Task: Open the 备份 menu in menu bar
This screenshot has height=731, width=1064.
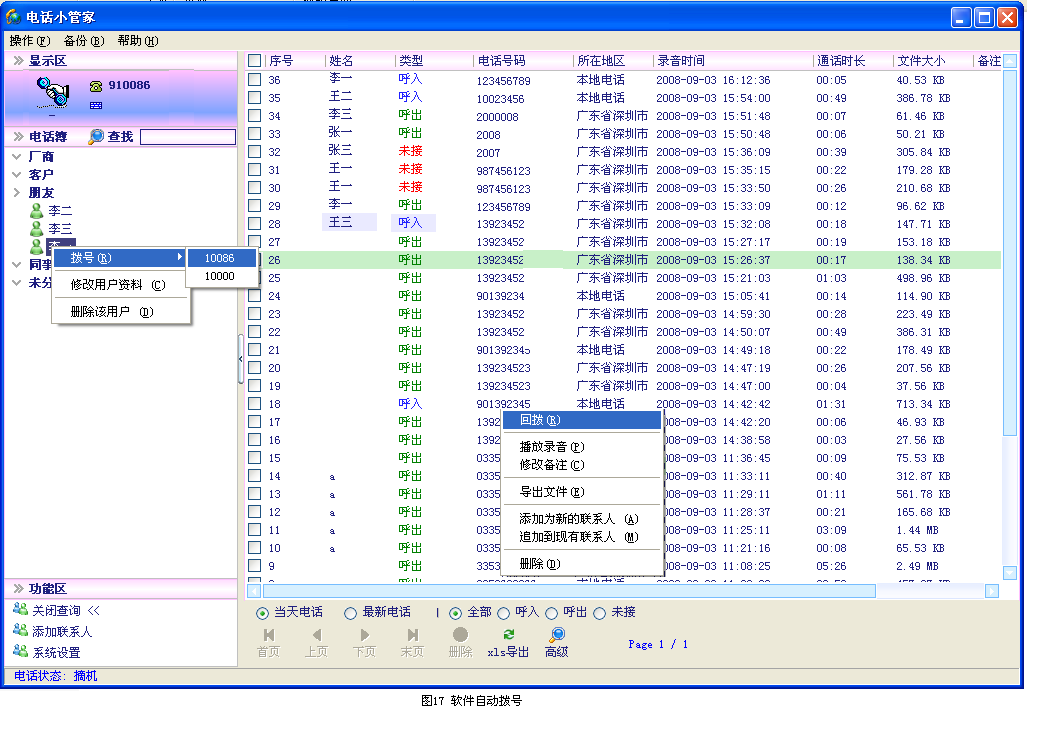Action: 83,41
